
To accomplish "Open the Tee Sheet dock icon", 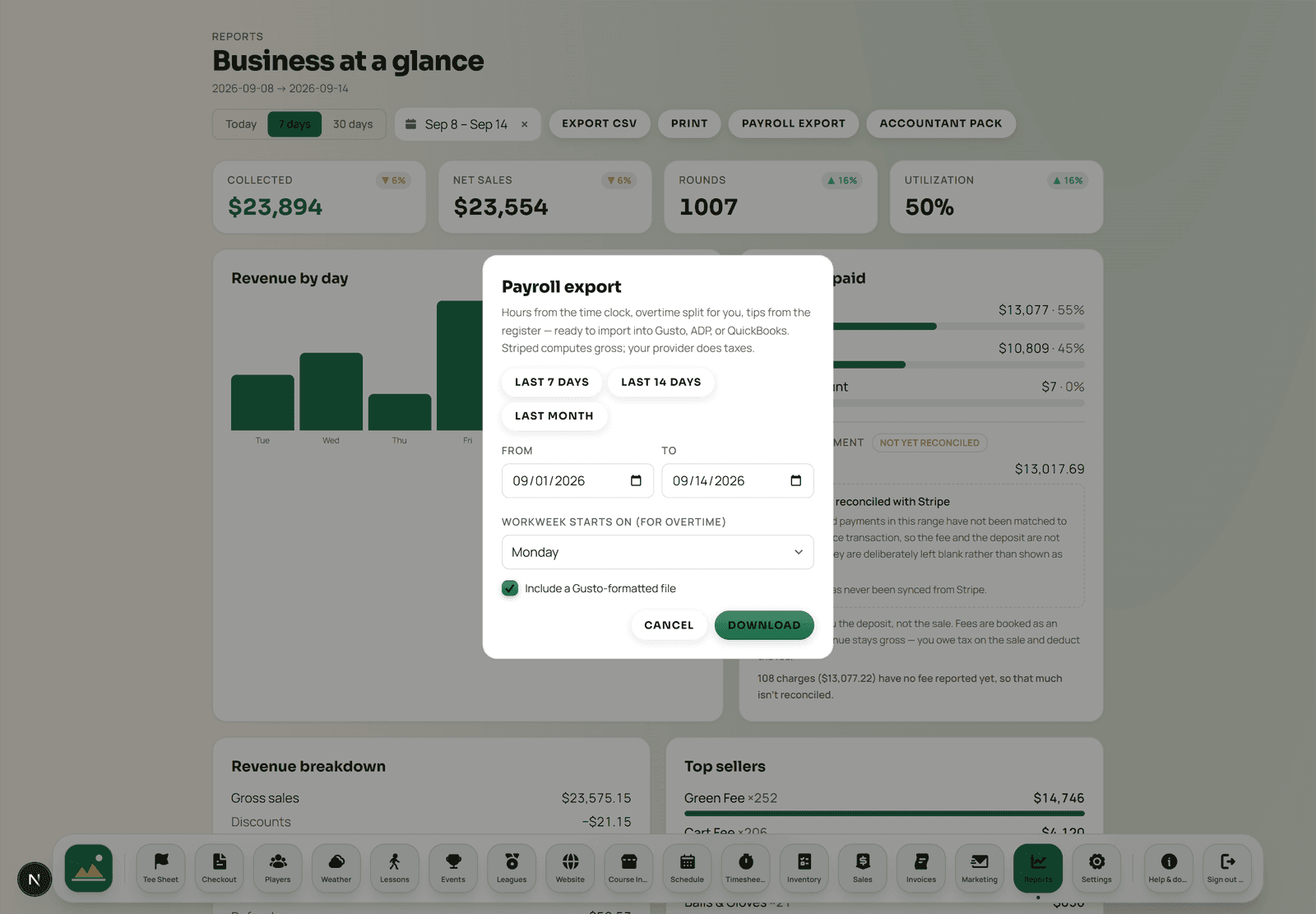I will click(x=160, y=868).
